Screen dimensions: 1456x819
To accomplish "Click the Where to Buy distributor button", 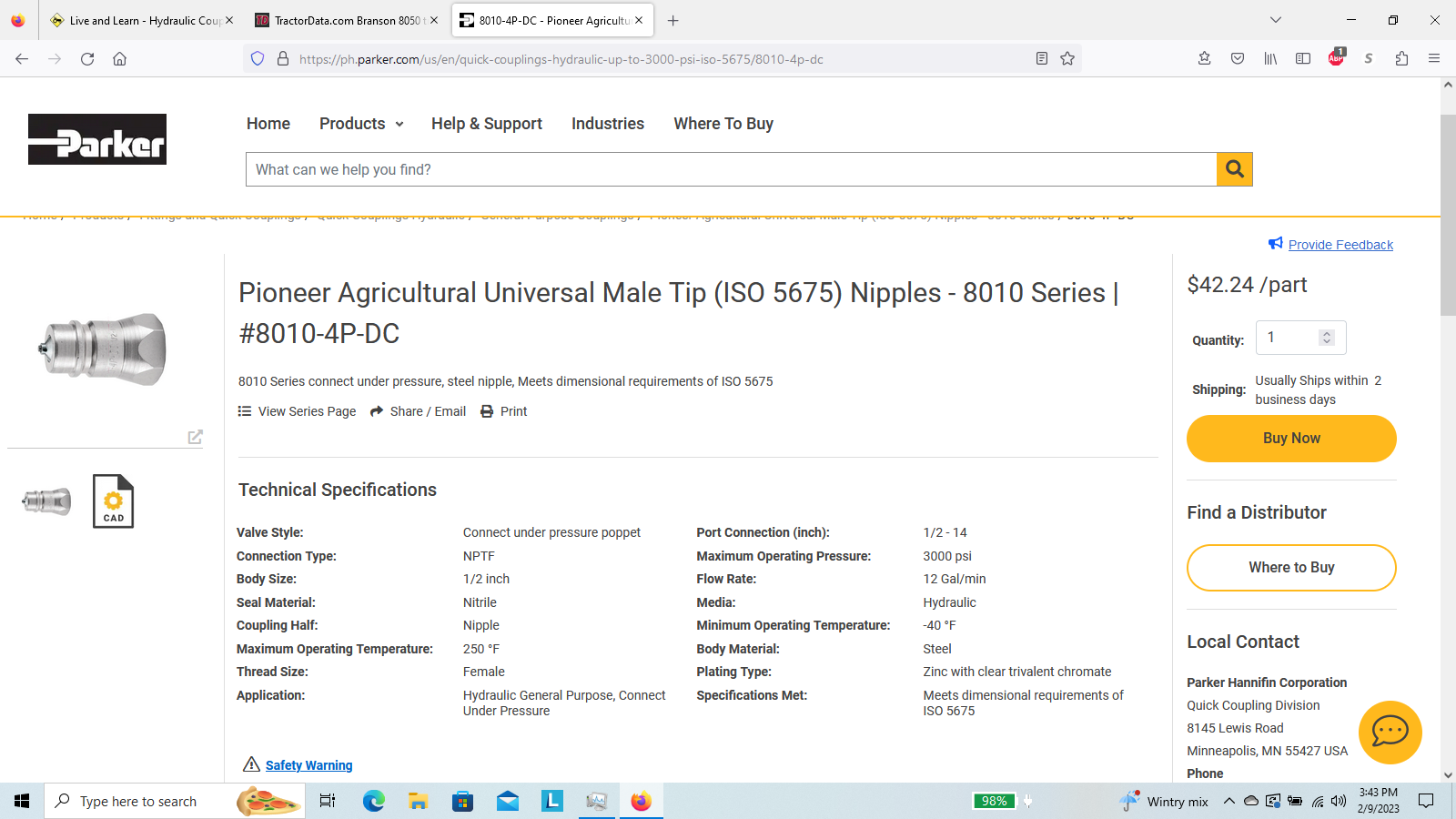I will [1291, 568].
